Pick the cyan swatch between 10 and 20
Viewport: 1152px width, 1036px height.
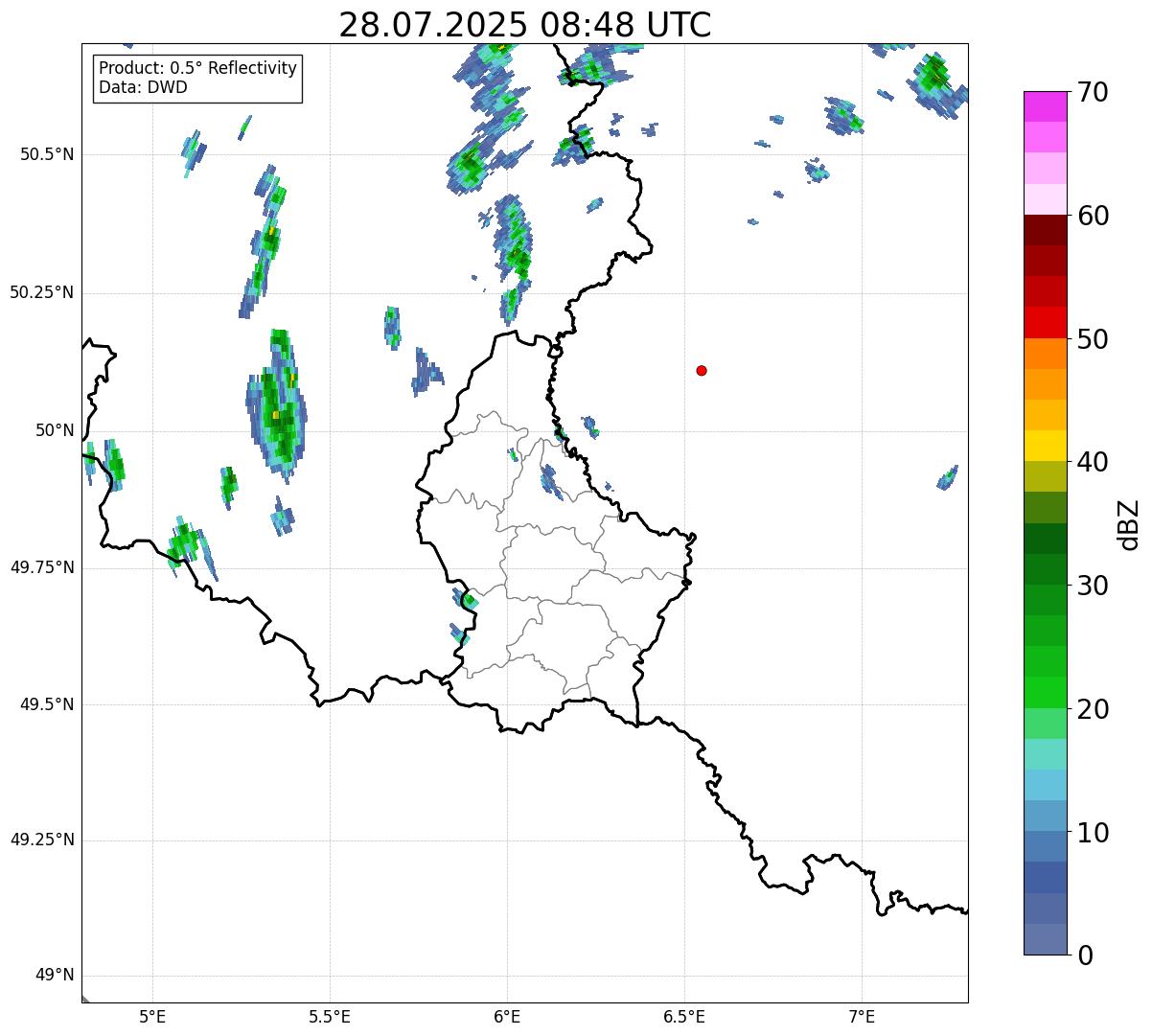pos(1046,785)
